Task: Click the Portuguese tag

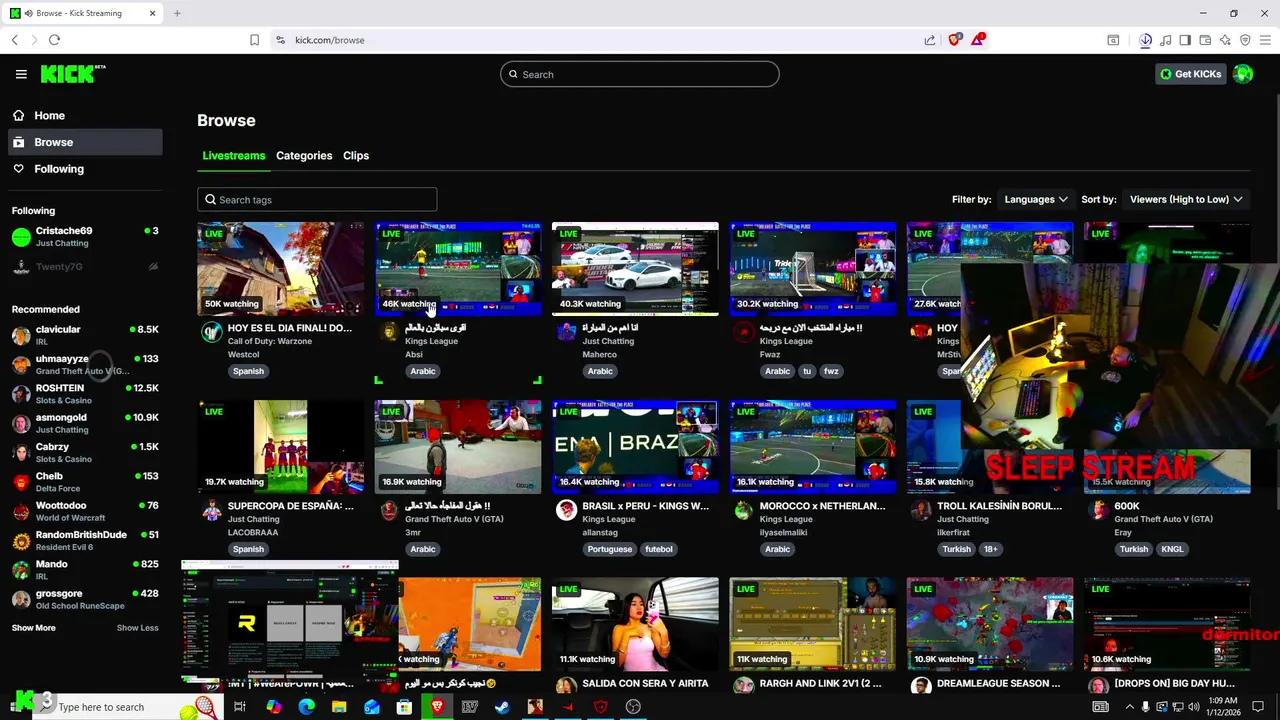Action: pos(610,549)
